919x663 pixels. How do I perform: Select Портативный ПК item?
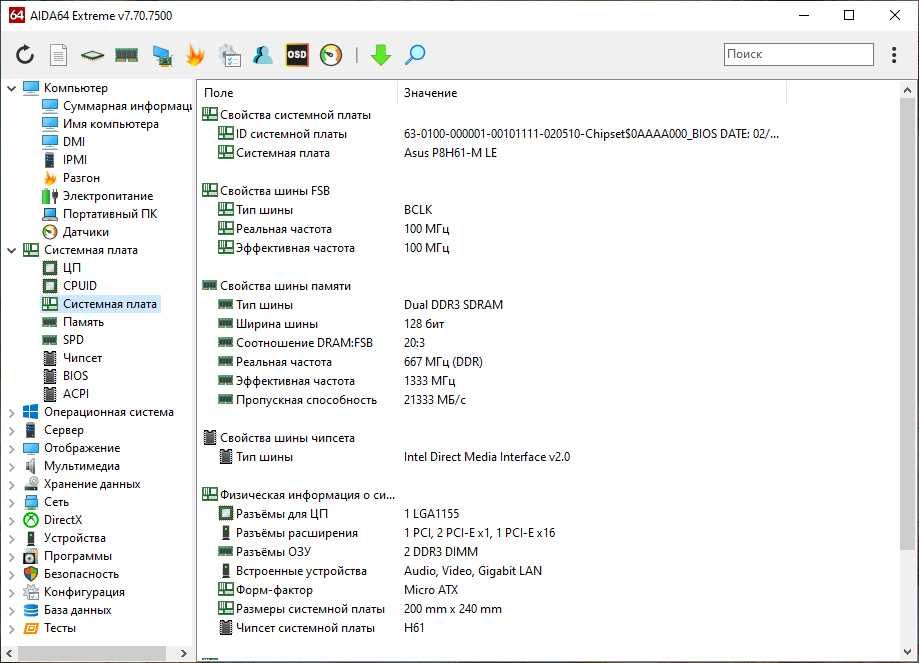tap(100, 214)
